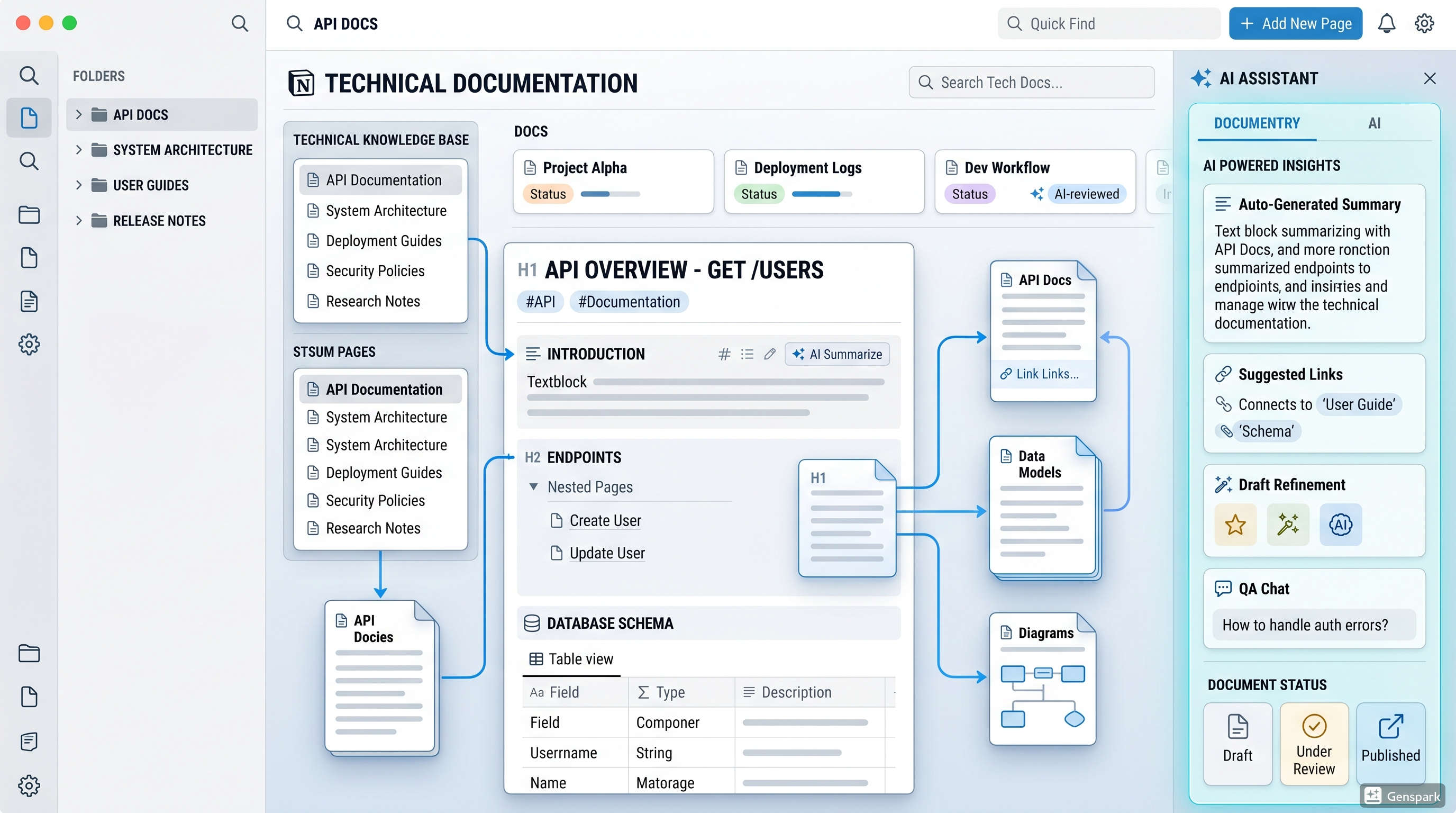Click the database icon beside DATABASE SCHEMA
This screenshot has height=813, width=1456.
[x=531, y=623]
